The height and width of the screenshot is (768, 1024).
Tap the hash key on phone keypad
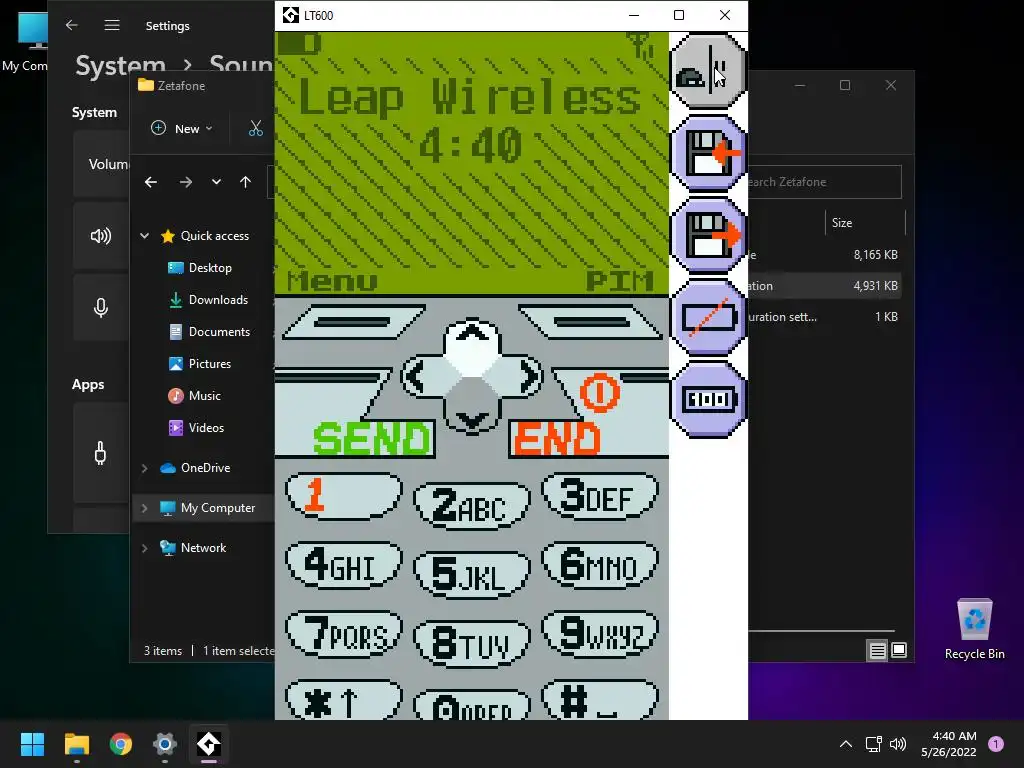point(600,700)
